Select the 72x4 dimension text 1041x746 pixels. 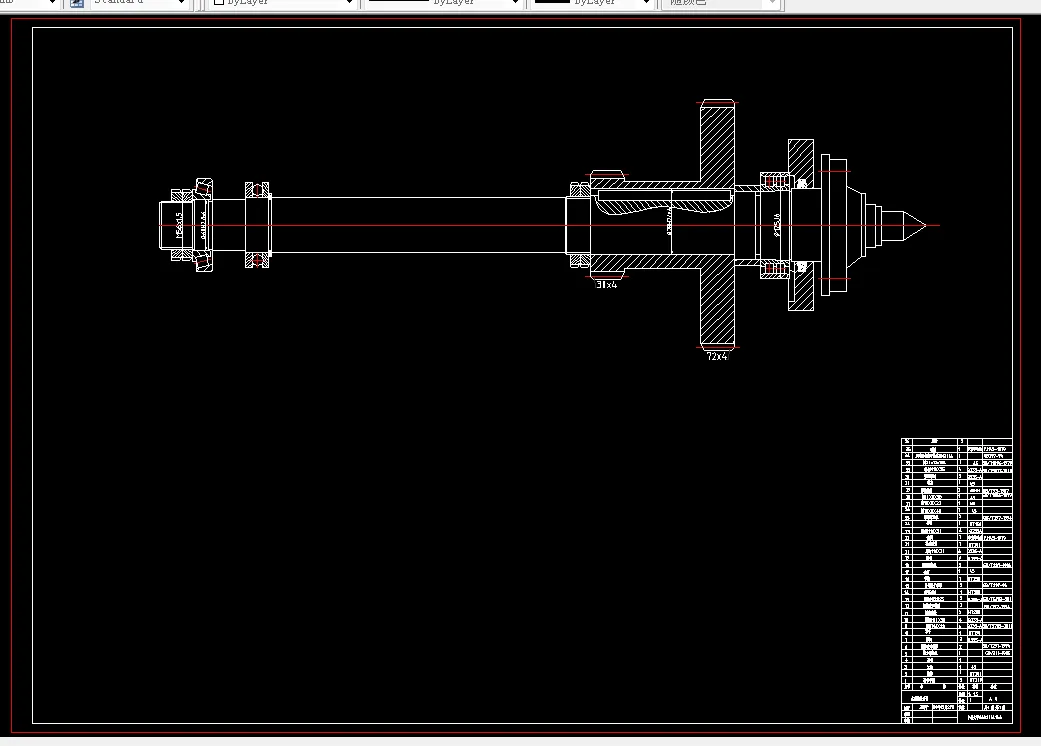(x=717, y=356)
